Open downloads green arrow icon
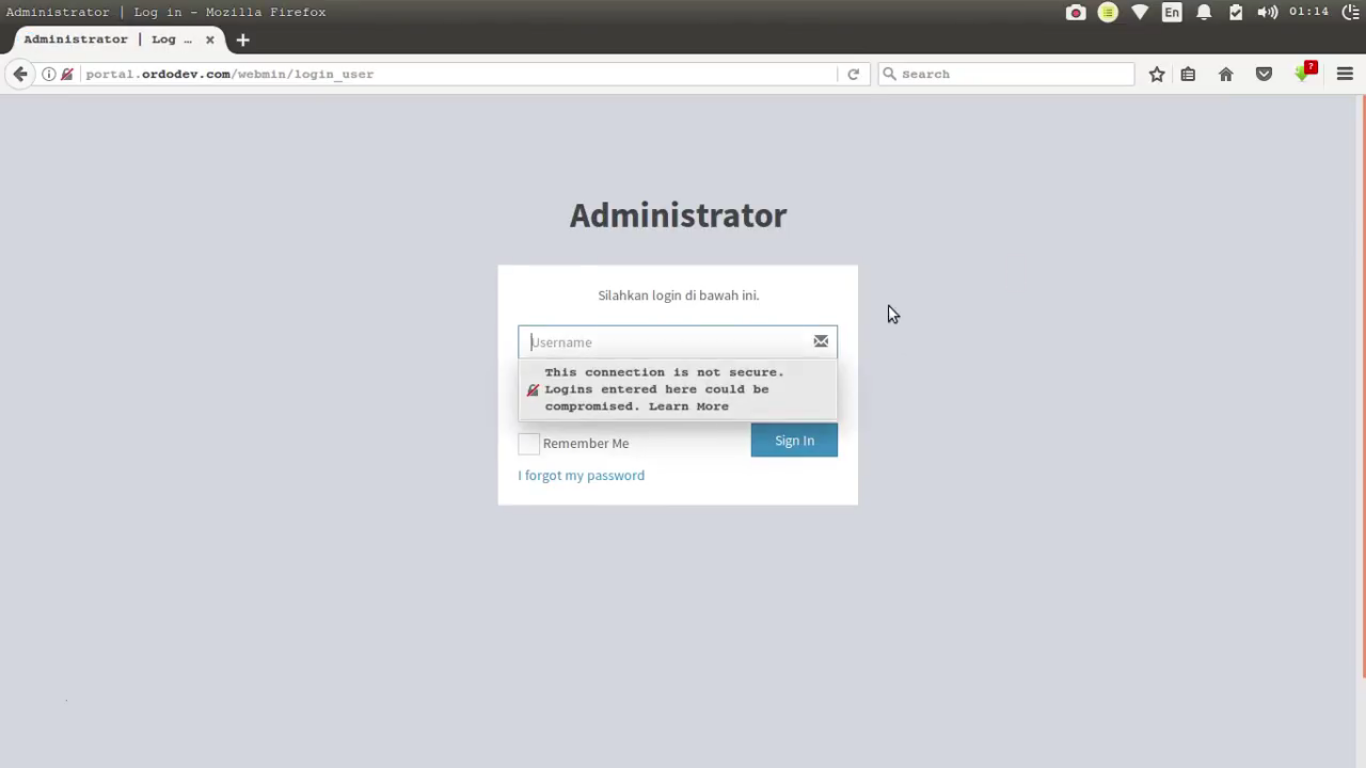 [1303, 74]
